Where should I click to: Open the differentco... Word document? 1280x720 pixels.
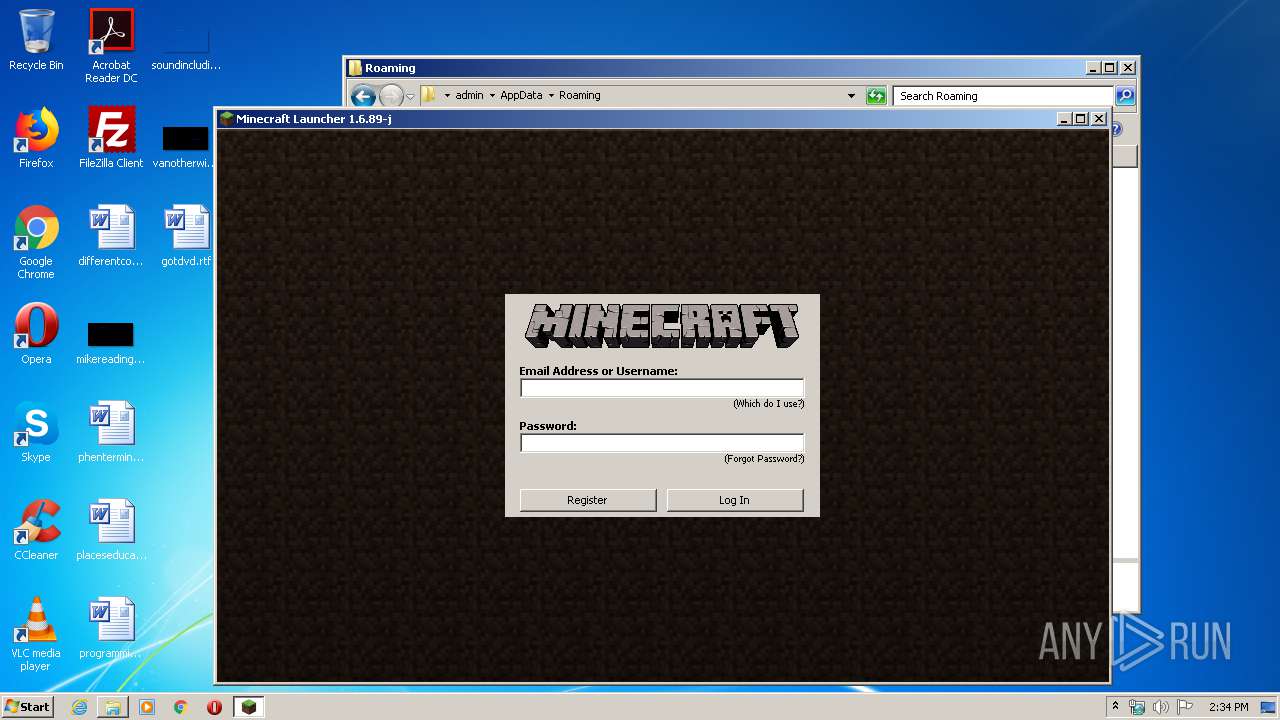tap(111, 236)
